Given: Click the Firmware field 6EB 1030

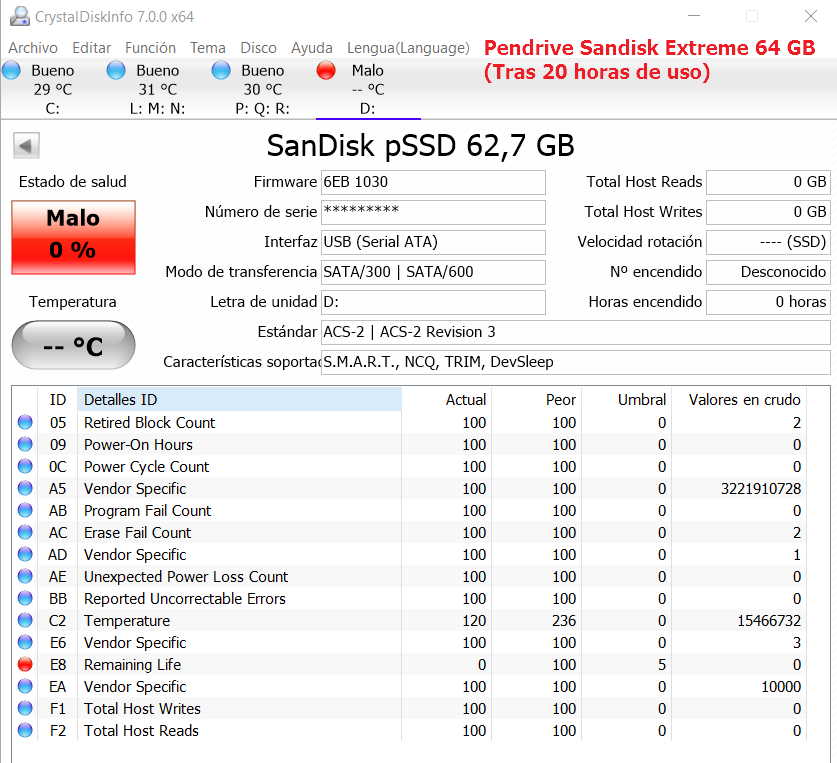Looking at the screenshot, I should [x=433, y=182].
